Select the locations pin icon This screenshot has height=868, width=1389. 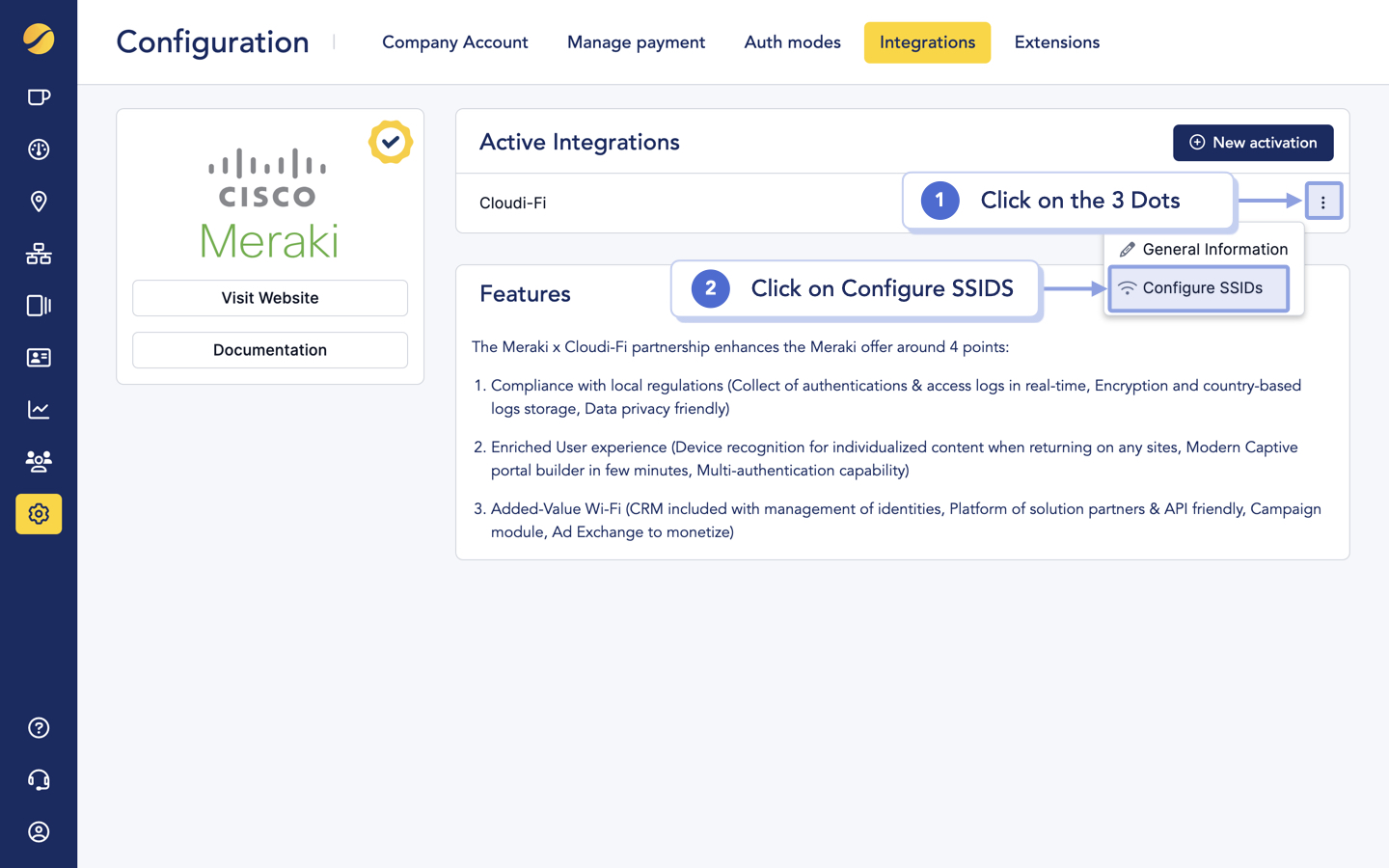click(39, 201)
